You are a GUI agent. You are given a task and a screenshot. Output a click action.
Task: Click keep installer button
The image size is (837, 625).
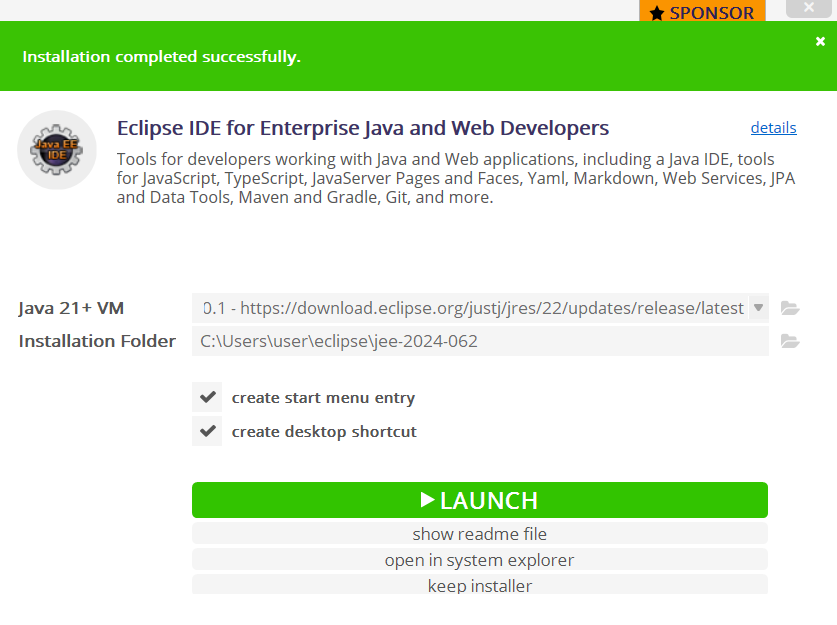[480, 585]
